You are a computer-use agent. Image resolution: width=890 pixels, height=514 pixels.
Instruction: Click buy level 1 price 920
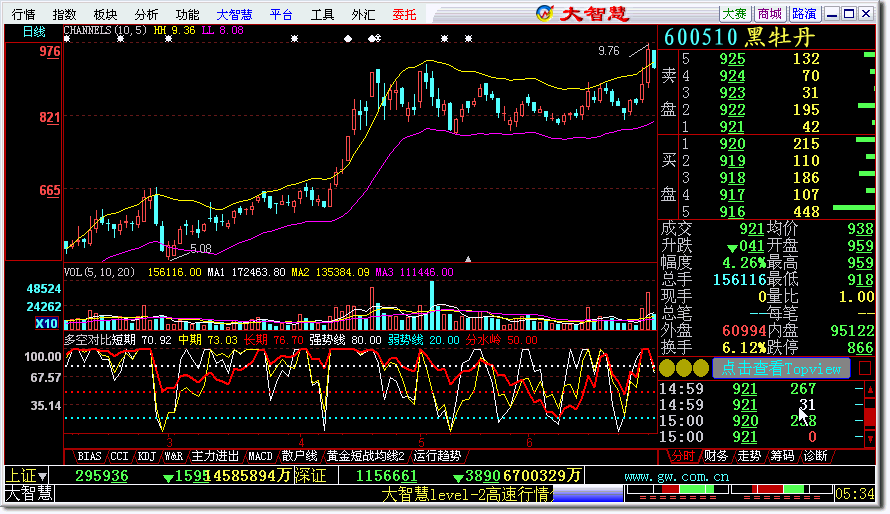pos(732,144)
